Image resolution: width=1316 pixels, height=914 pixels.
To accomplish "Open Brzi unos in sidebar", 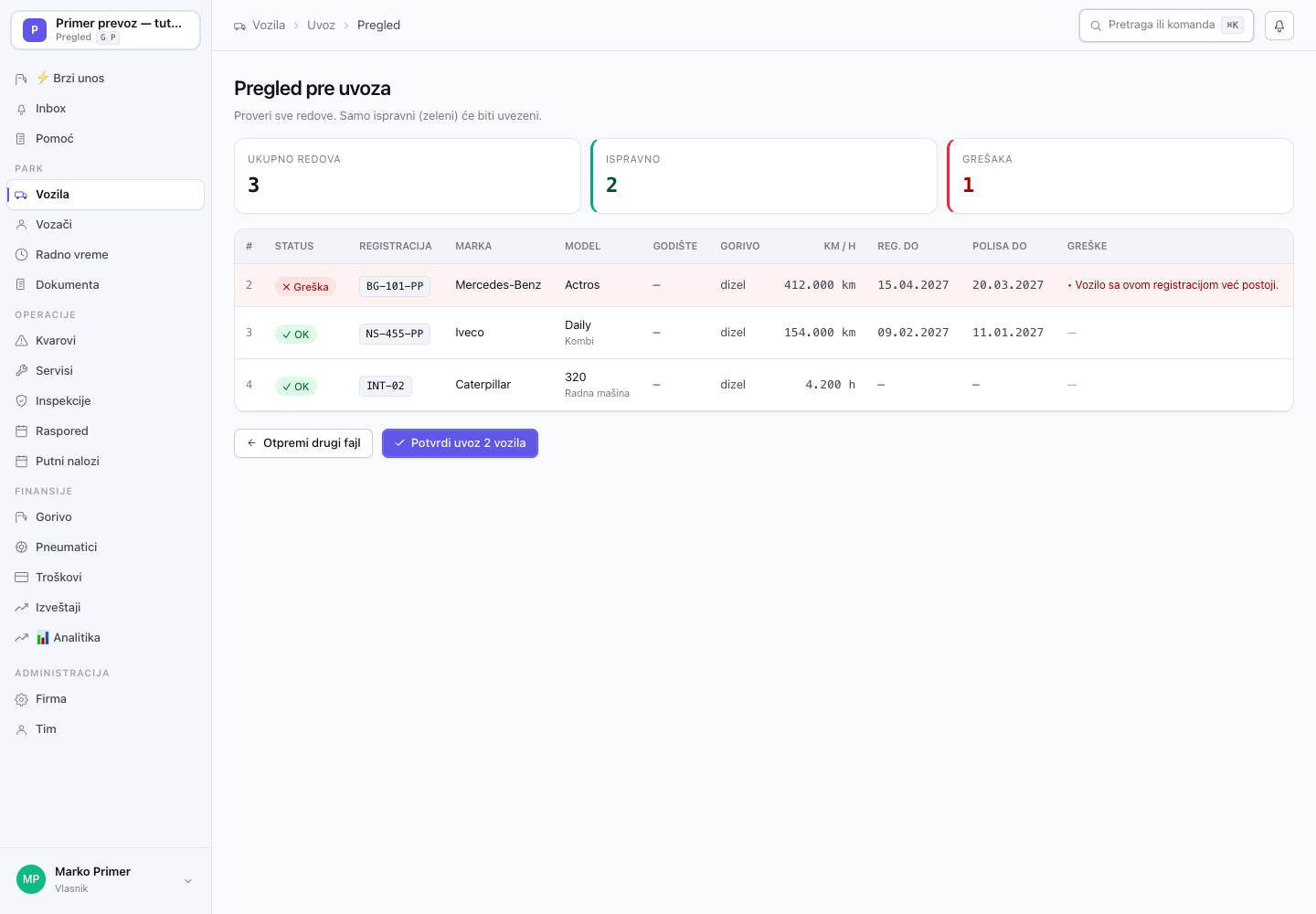I will tap(105, 79).
